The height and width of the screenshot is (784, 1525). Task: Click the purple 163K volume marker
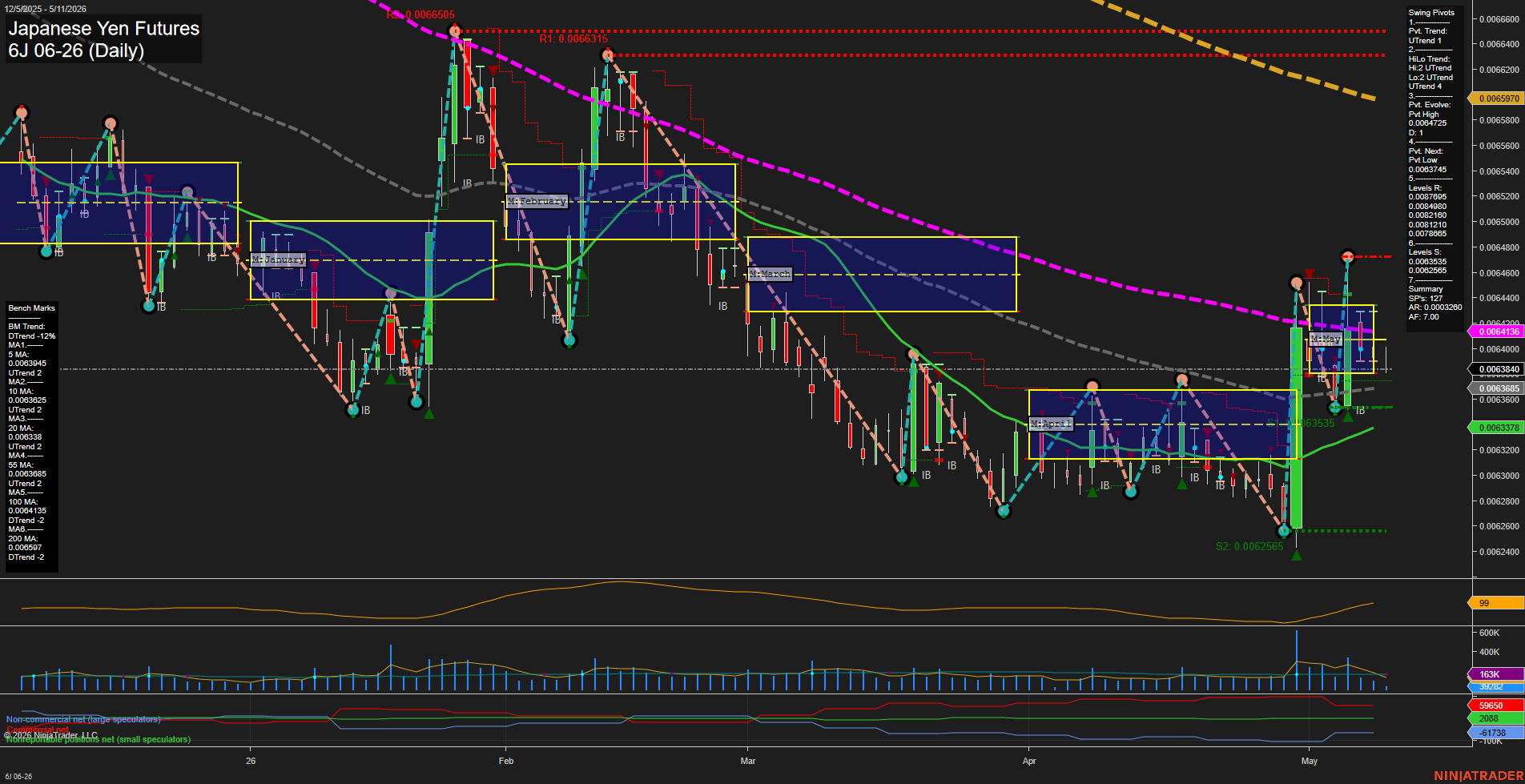1496,674
